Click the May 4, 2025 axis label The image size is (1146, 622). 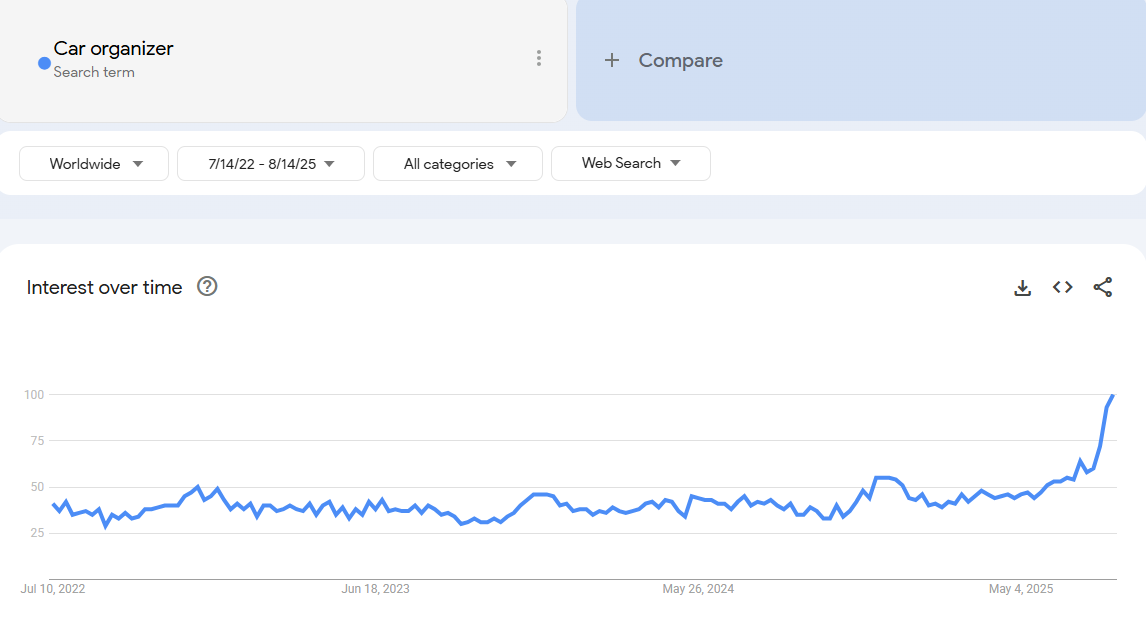coord(1021,589)
